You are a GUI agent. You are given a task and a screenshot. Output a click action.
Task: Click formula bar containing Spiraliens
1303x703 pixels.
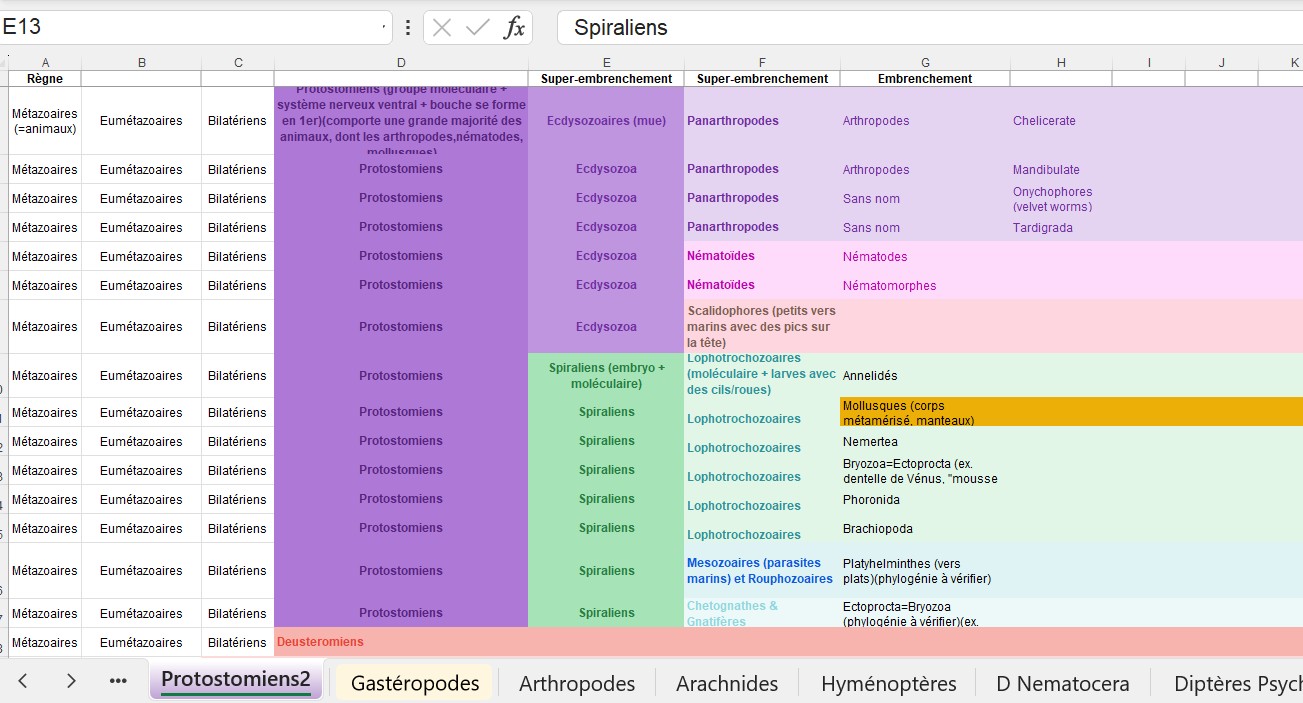pyautogui.click(x=930, y=28)
